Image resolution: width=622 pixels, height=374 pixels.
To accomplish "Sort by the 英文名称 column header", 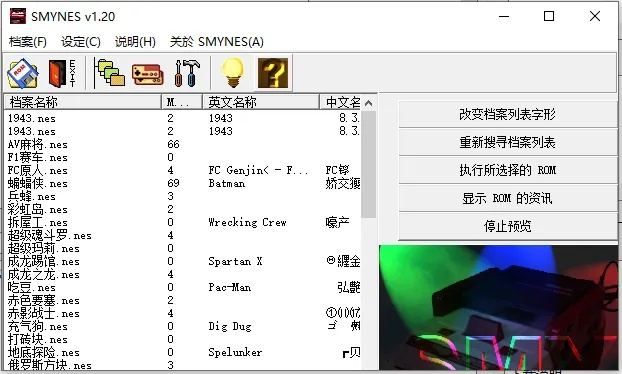I will [x=261, y=102].
